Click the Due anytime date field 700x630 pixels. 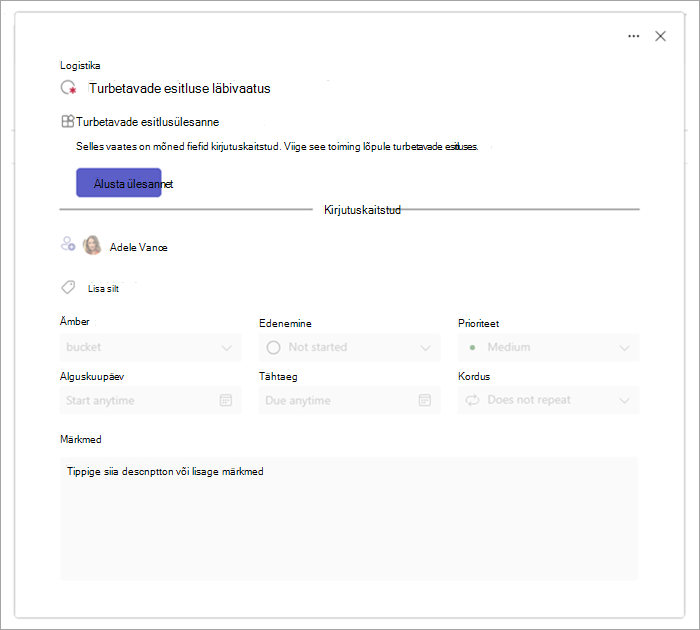point(350,401)
